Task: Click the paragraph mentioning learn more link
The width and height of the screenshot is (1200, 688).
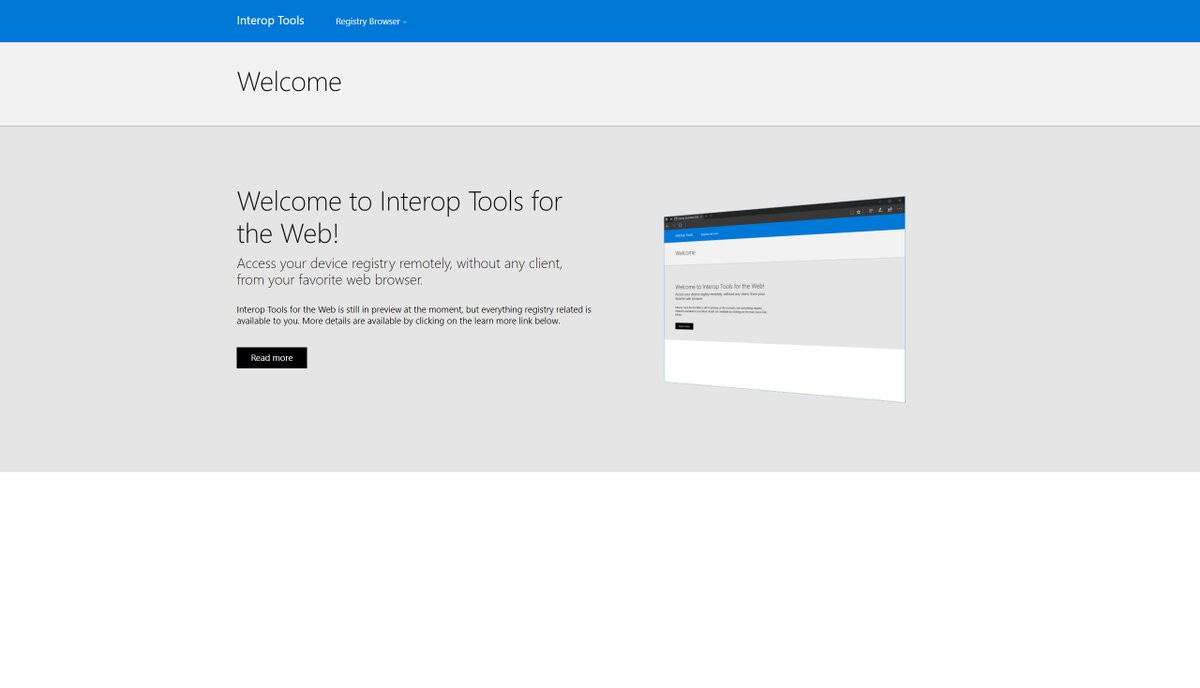Action: coord(414,315)
